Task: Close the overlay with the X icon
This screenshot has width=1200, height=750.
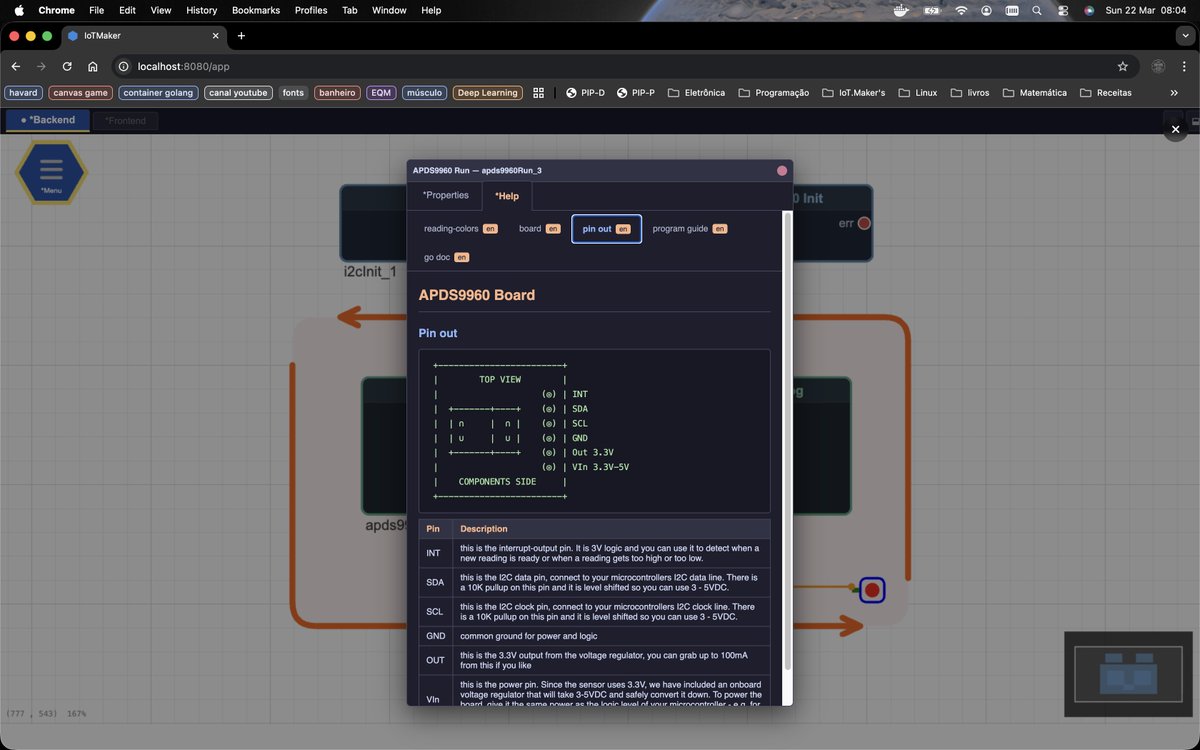Action: click(1176, 129)
